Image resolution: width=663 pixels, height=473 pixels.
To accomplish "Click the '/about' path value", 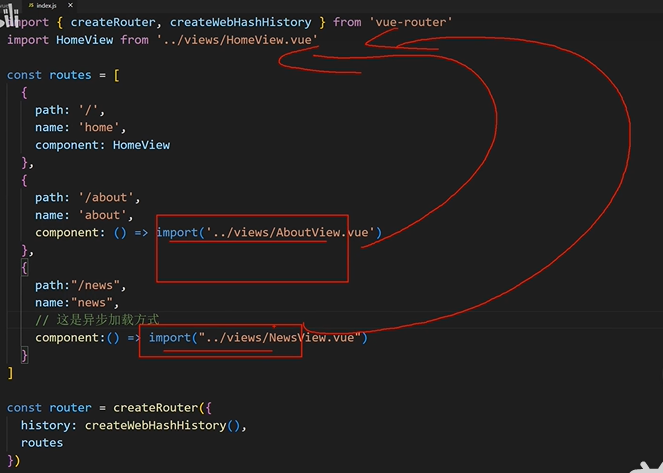I will [x=110, y=197].
